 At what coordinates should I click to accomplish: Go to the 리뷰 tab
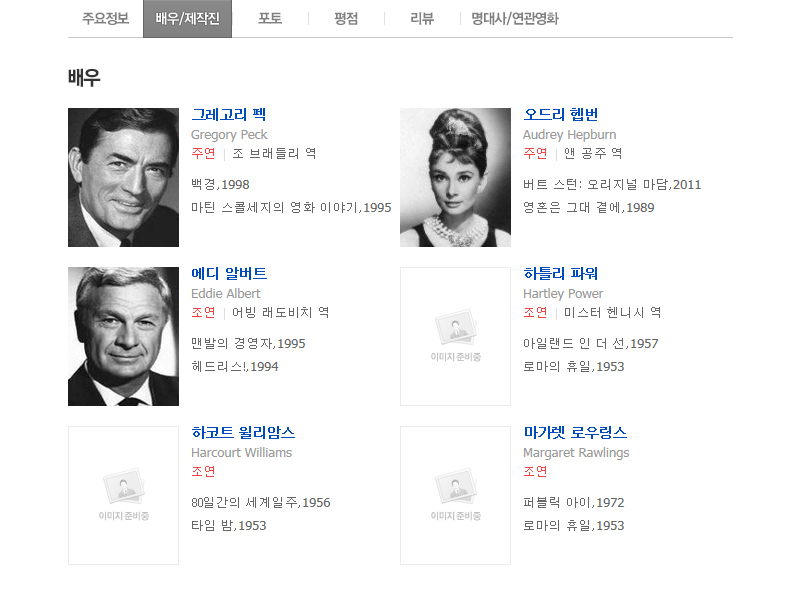pyautogui.click(x=422, y=19)
